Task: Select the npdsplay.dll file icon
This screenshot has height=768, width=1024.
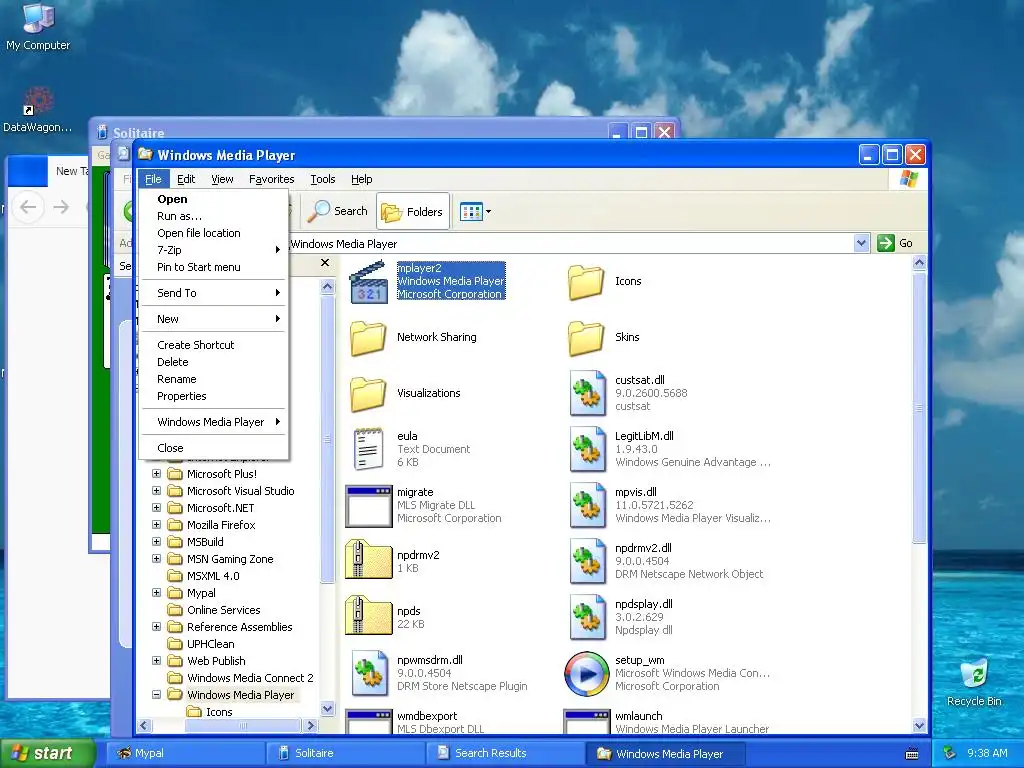Action: pyautogui.click(x=586, y=618)
